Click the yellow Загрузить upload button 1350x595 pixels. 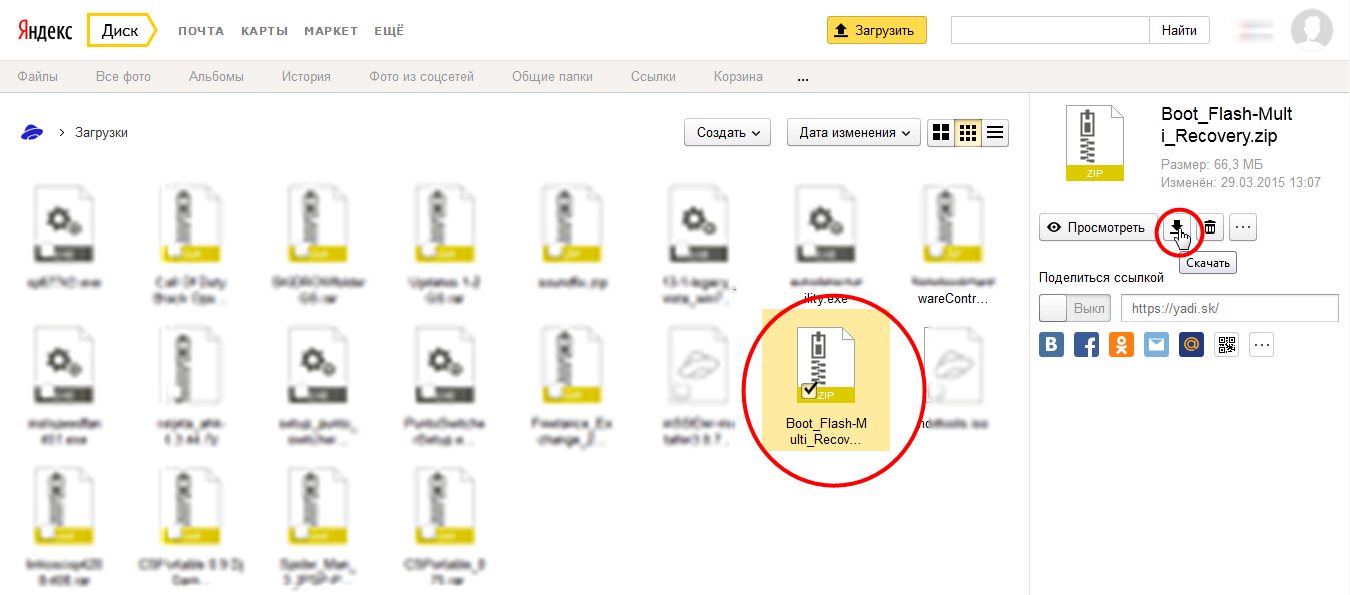[876, 30]
